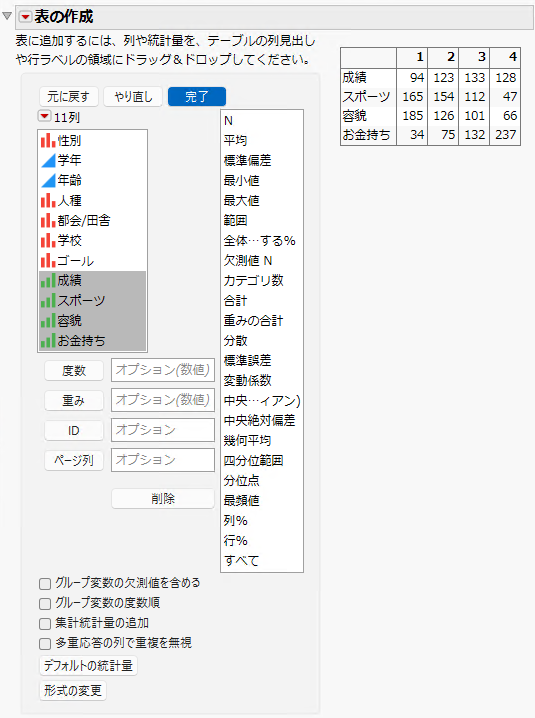Choose 中央絶対偏差 statistic
The height and width of the screenshot is (718, 535).
(x=259, y=420)
